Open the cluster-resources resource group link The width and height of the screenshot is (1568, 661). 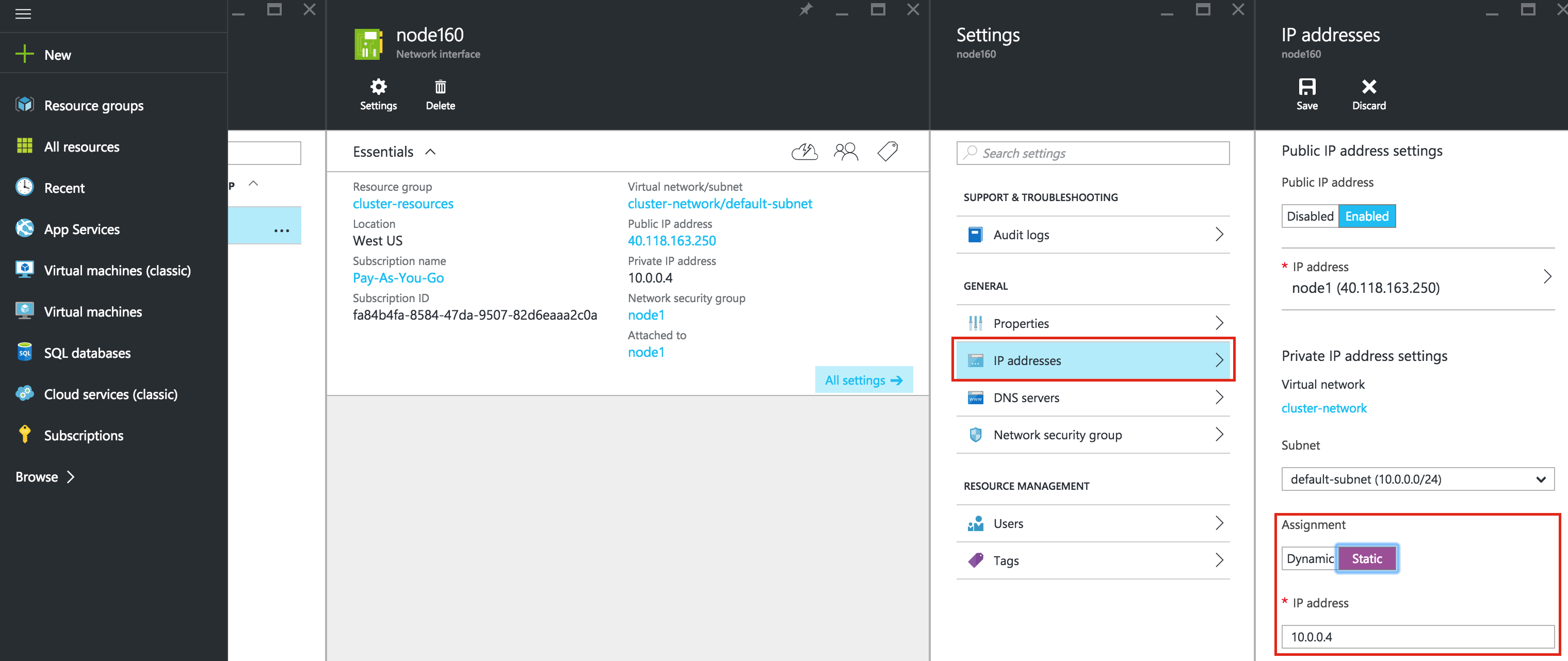pos(403,204)
